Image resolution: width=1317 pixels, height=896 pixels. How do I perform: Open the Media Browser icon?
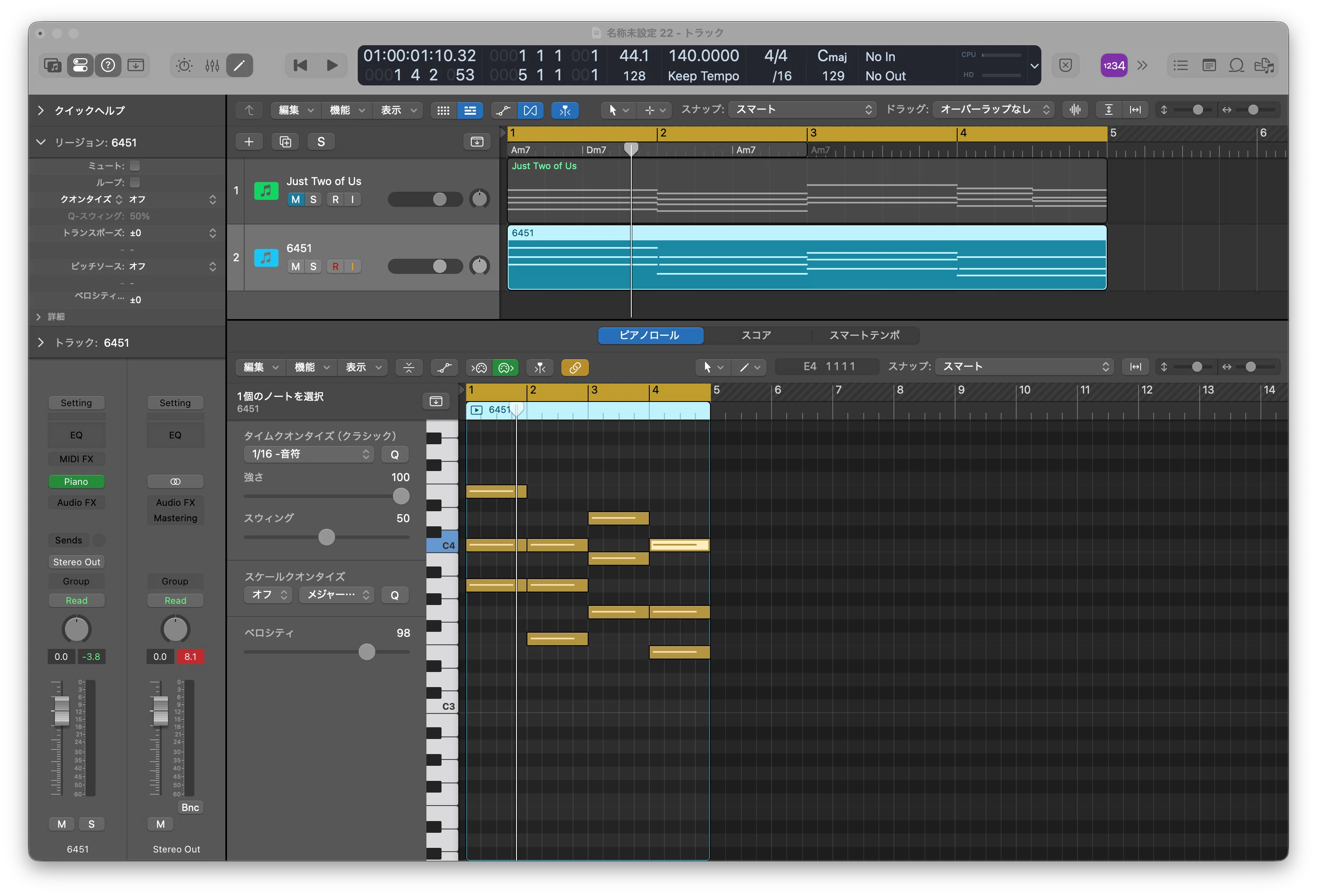[x=1264, y=66]
